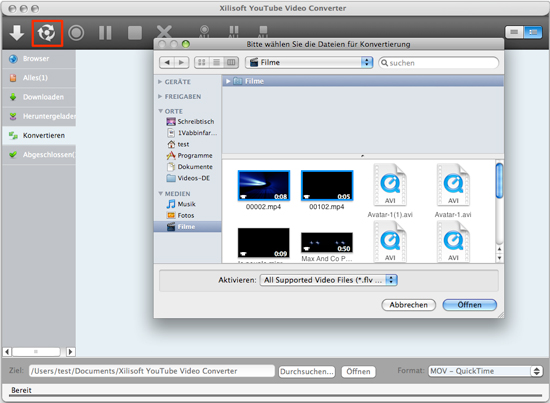The height and width of the screenshot is (403, 550).
Task: Click the sidebar horizontal scrollbar thumb
Action: (36, 351)
